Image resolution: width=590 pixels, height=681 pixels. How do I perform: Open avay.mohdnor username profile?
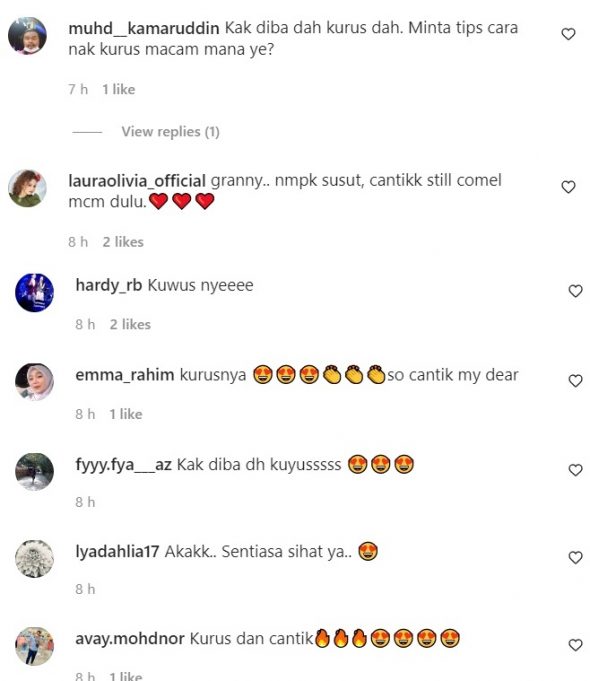tap(130, 639)
